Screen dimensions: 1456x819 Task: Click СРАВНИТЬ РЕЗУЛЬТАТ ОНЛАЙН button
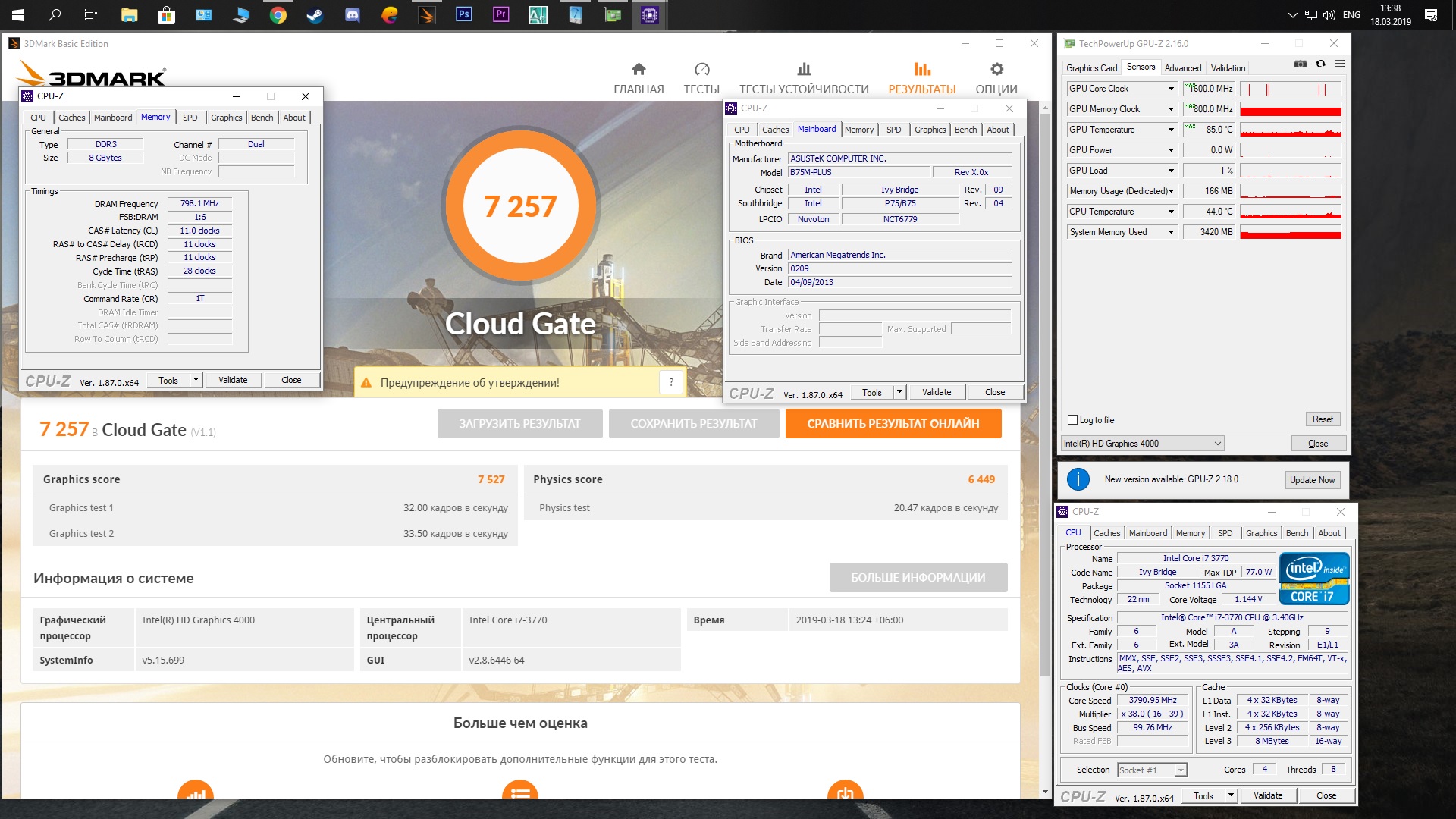(x=893, y=424)
